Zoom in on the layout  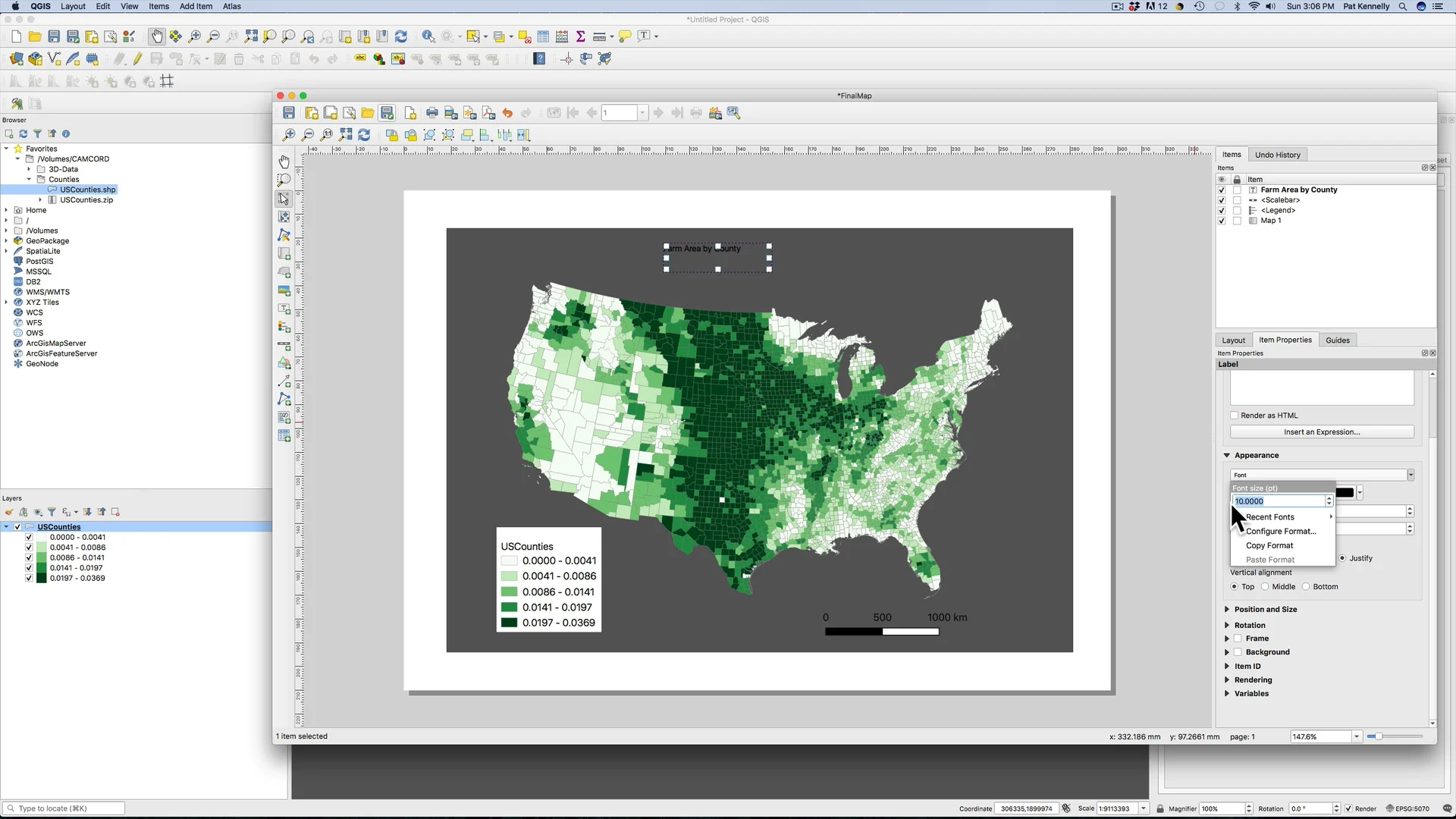[x=289, y=135]
